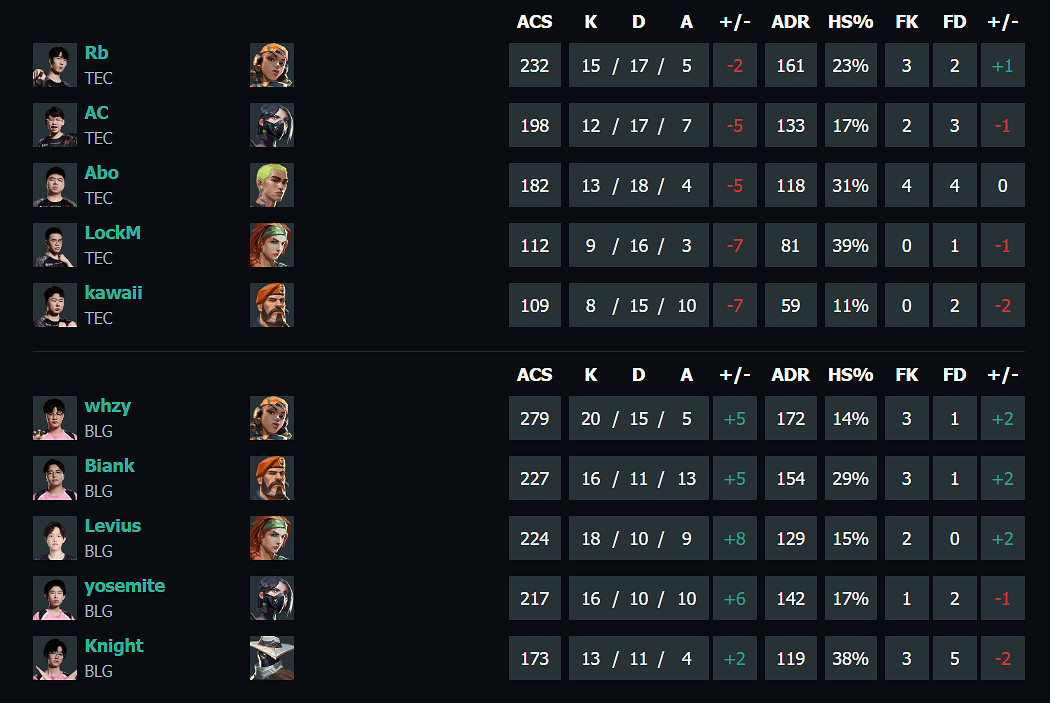1050x703 pixels.
Task: Click Rb's Raze agent icon
Action: [272, 65]
